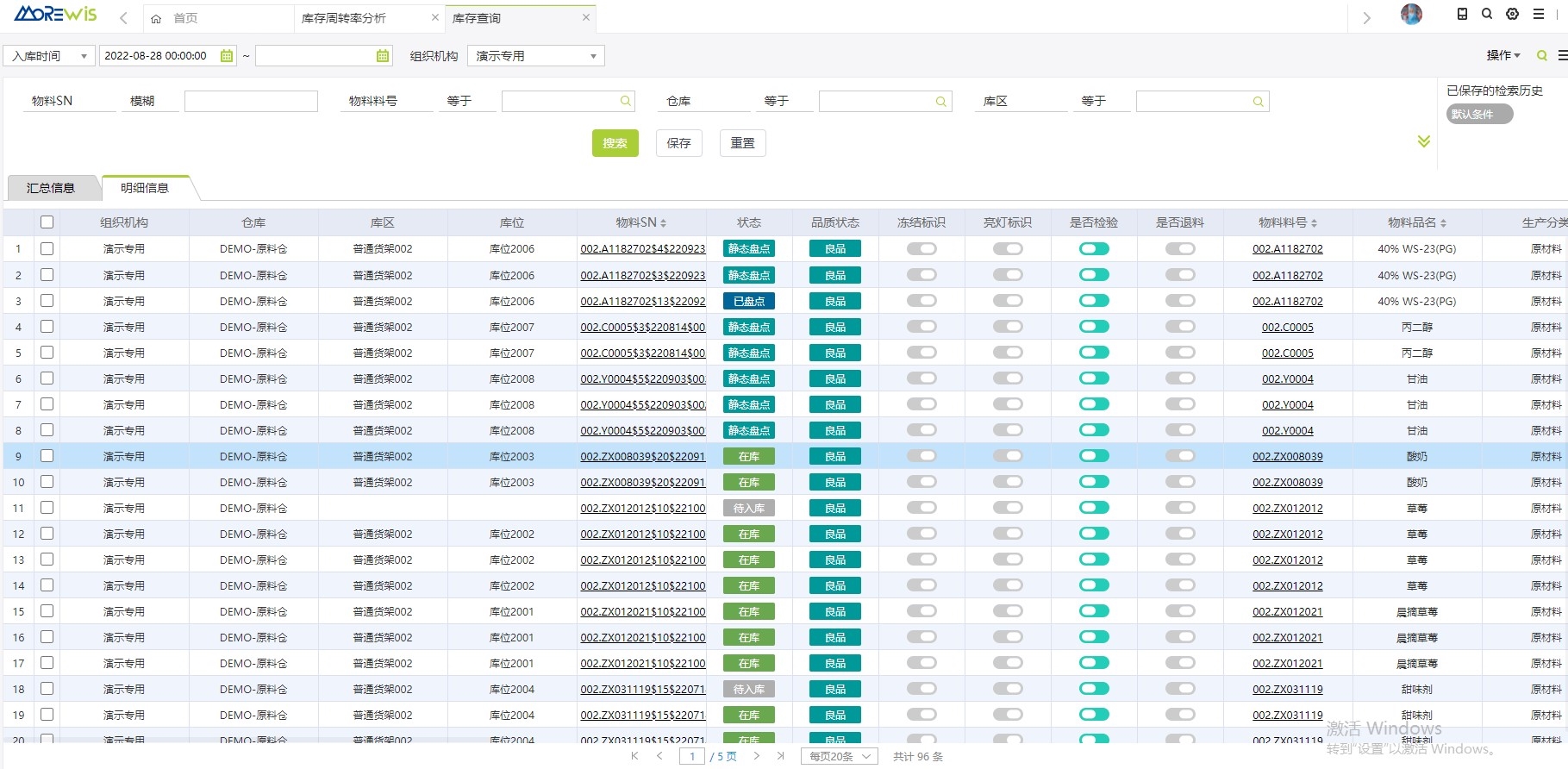
Task: Click the green 搜索 button
Action: 615,143
